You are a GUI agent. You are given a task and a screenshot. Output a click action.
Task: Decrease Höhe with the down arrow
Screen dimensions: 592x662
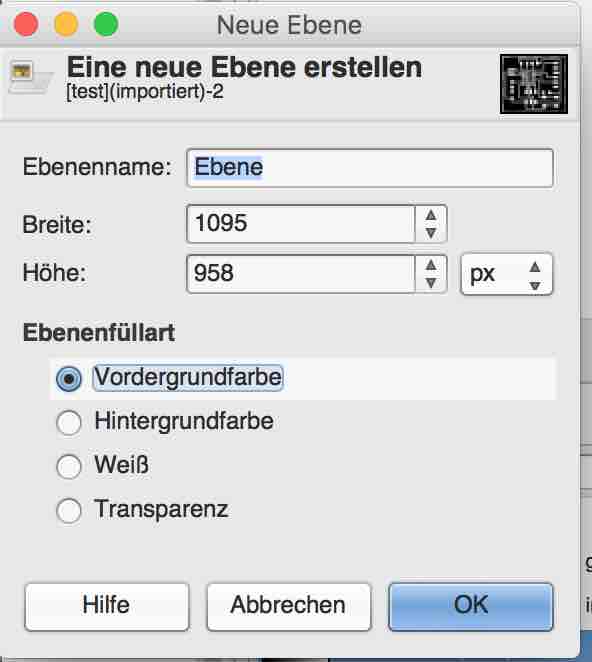[431, 283]
